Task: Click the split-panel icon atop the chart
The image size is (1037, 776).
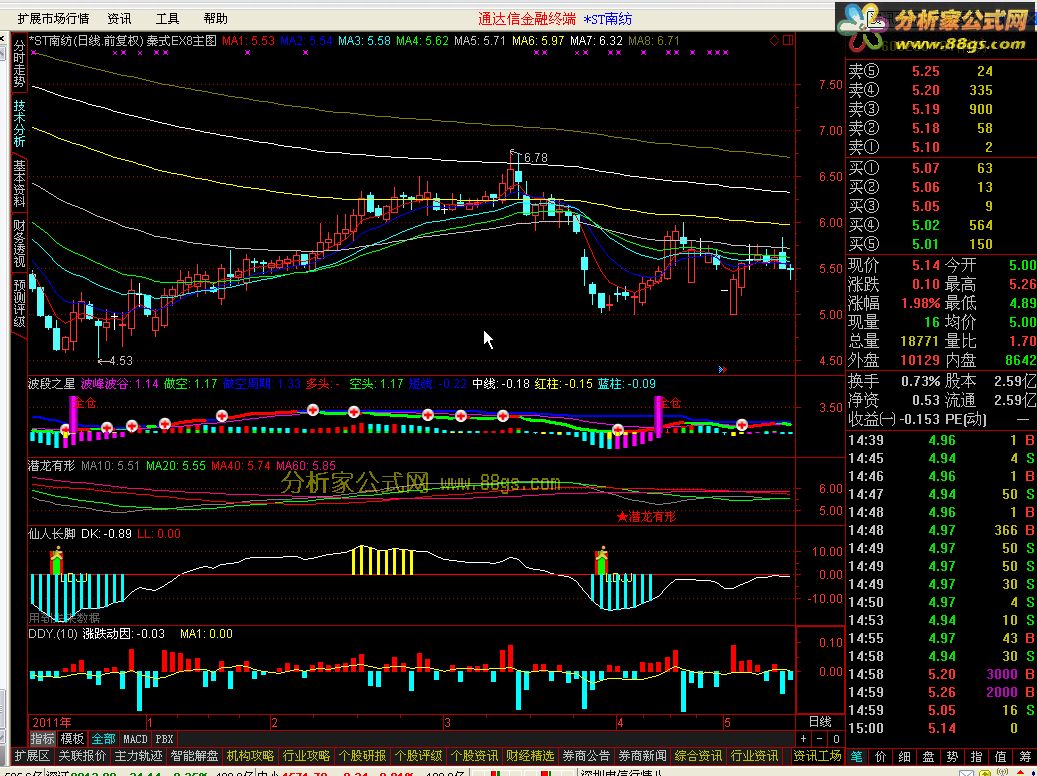Action: 788,40
